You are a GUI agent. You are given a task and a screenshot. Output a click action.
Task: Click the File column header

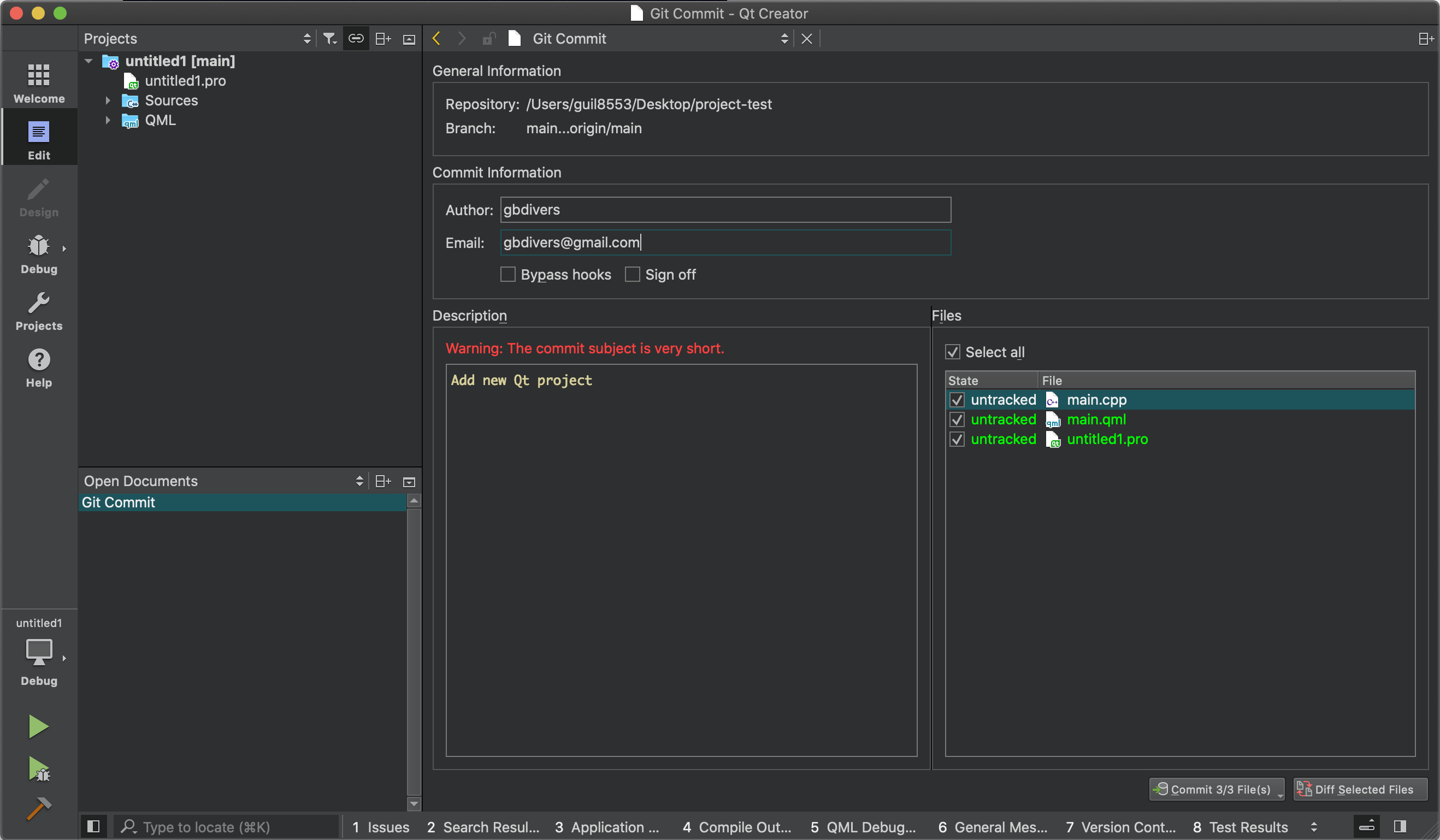point(1226,381)
